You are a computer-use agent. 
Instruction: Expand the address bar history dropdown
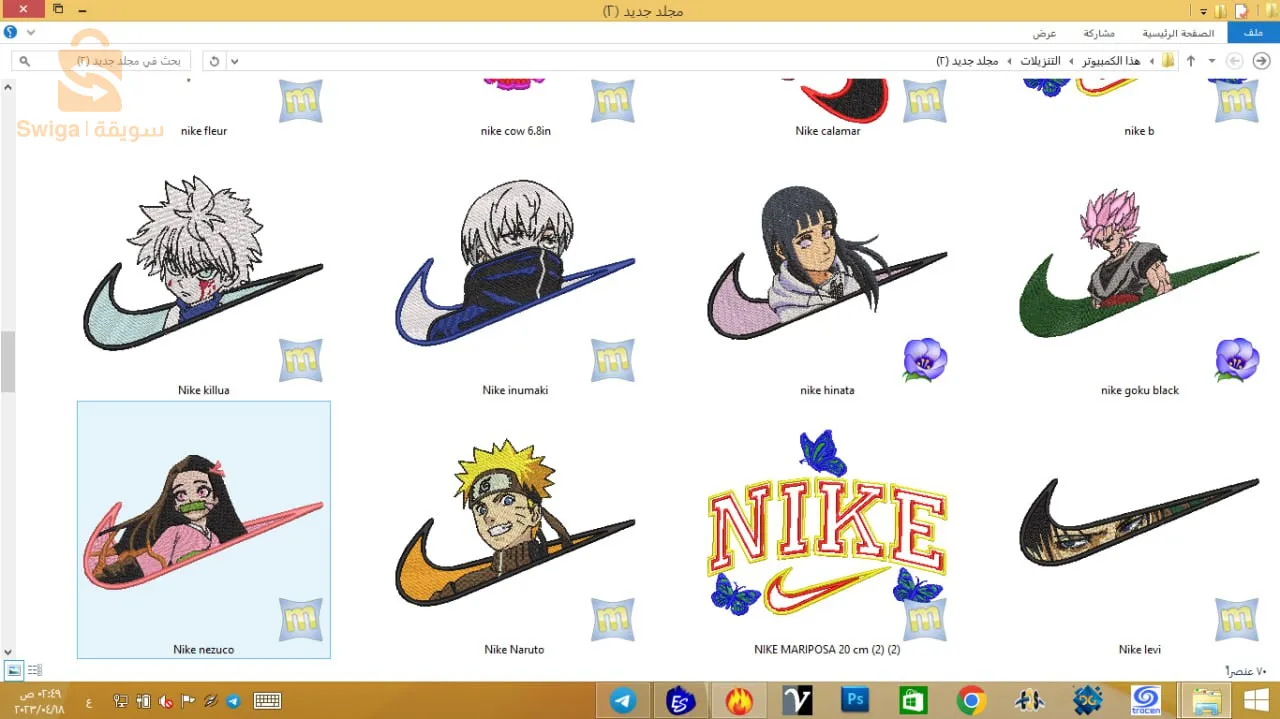tap(234, 61)
